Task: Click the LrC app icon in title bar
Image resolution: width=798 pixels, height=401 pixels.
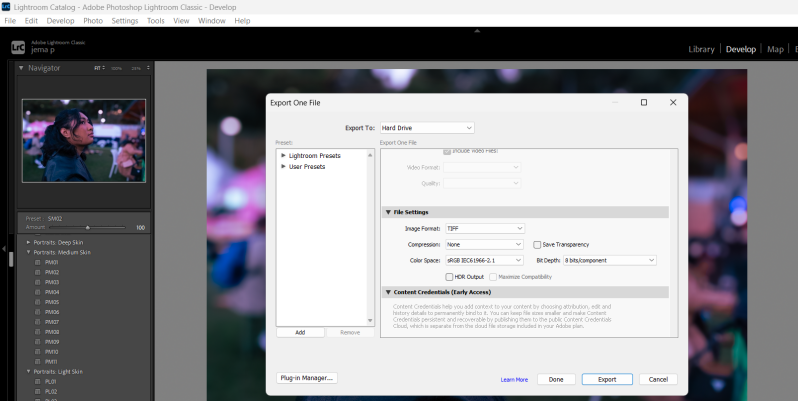Action: (6, 7)
